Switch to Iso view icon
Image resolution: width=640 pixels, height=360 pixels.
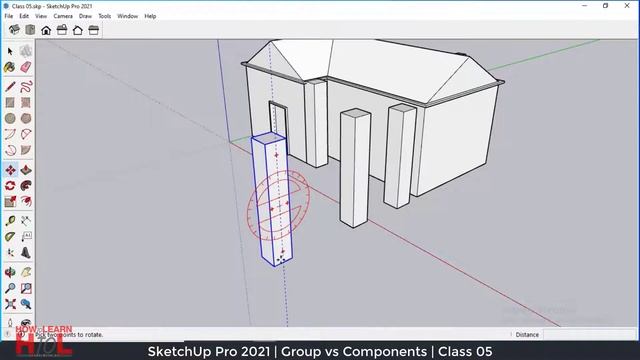14,30
